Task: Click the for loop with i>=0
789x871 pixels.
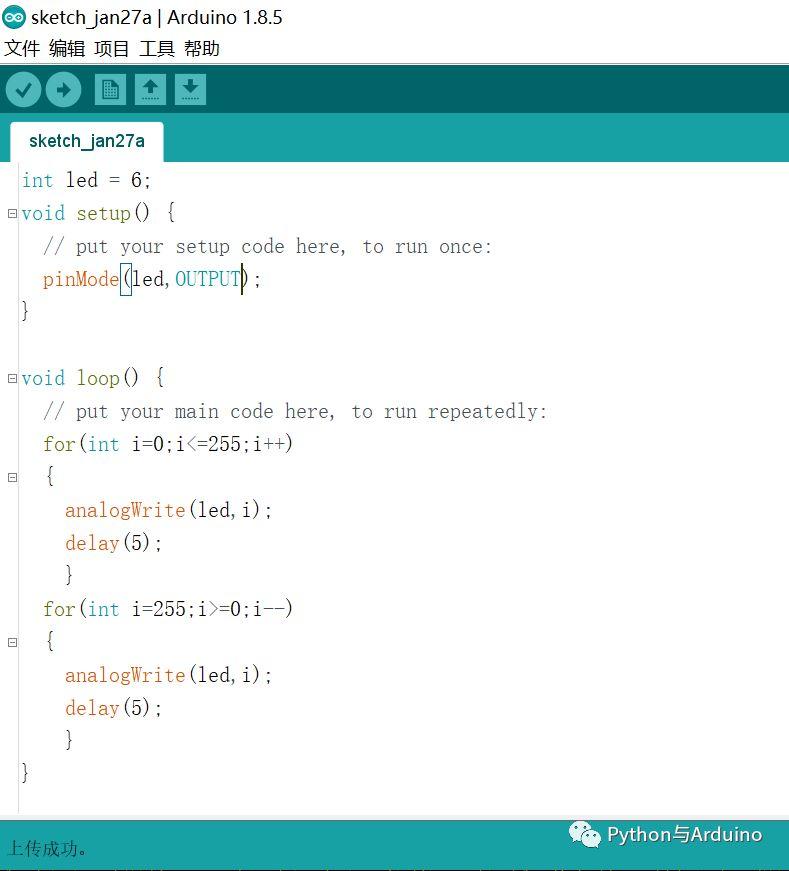Action: [x=168, y=609]
